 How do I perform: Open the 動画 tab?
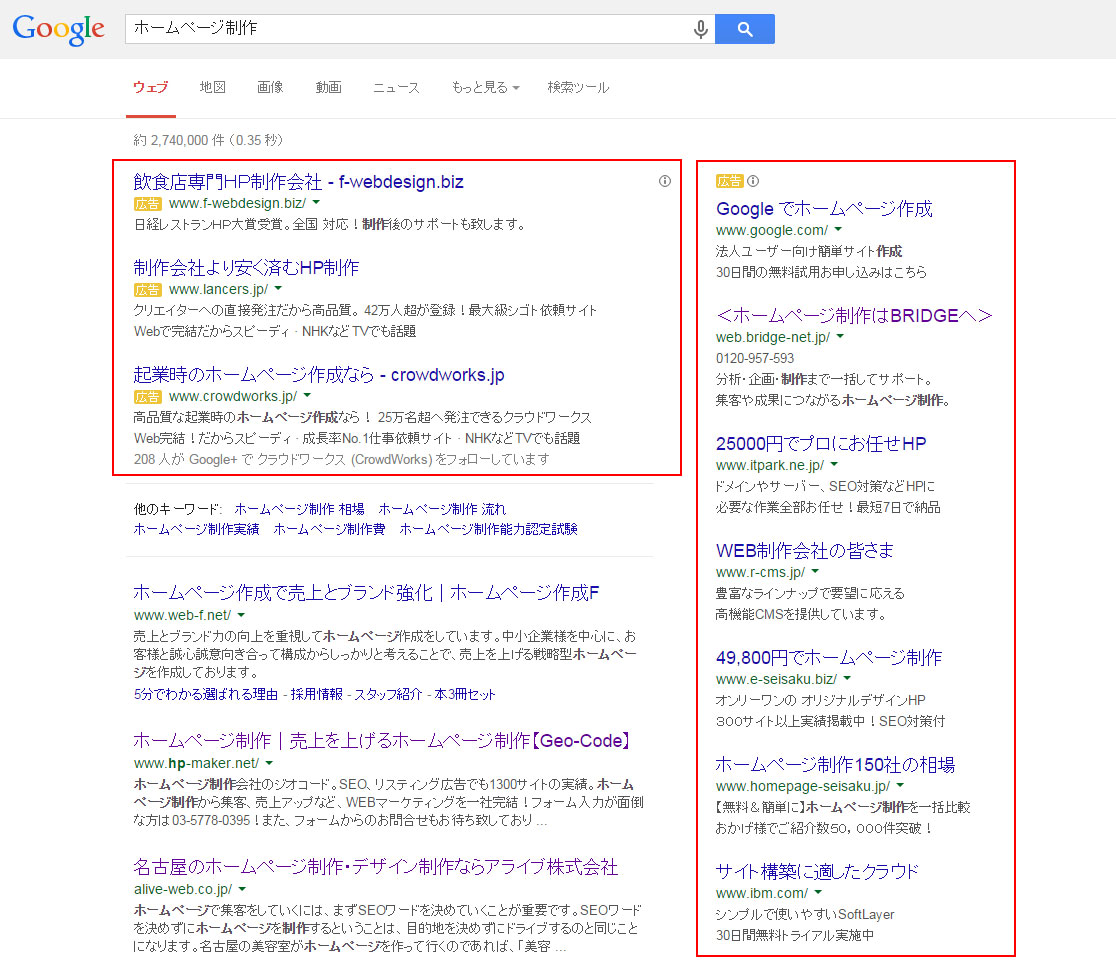329,88
